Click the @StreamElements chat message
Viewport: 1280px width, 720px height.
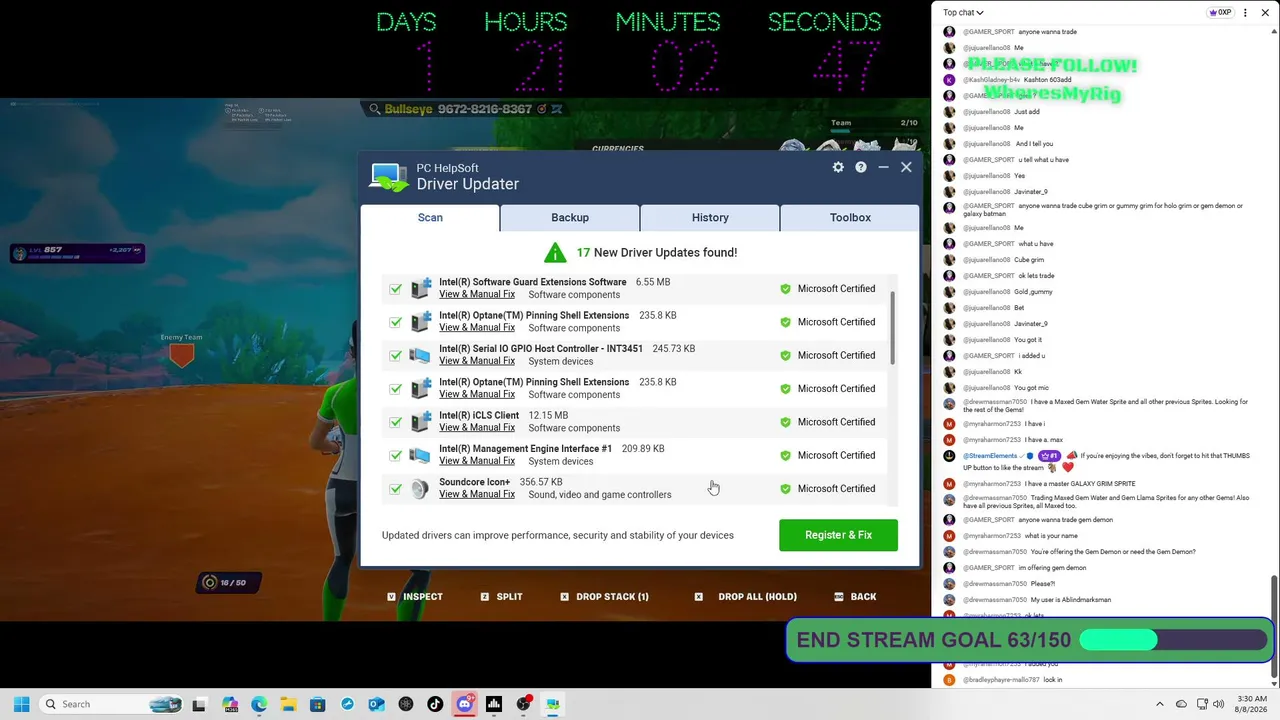[x=1106, y=461]
